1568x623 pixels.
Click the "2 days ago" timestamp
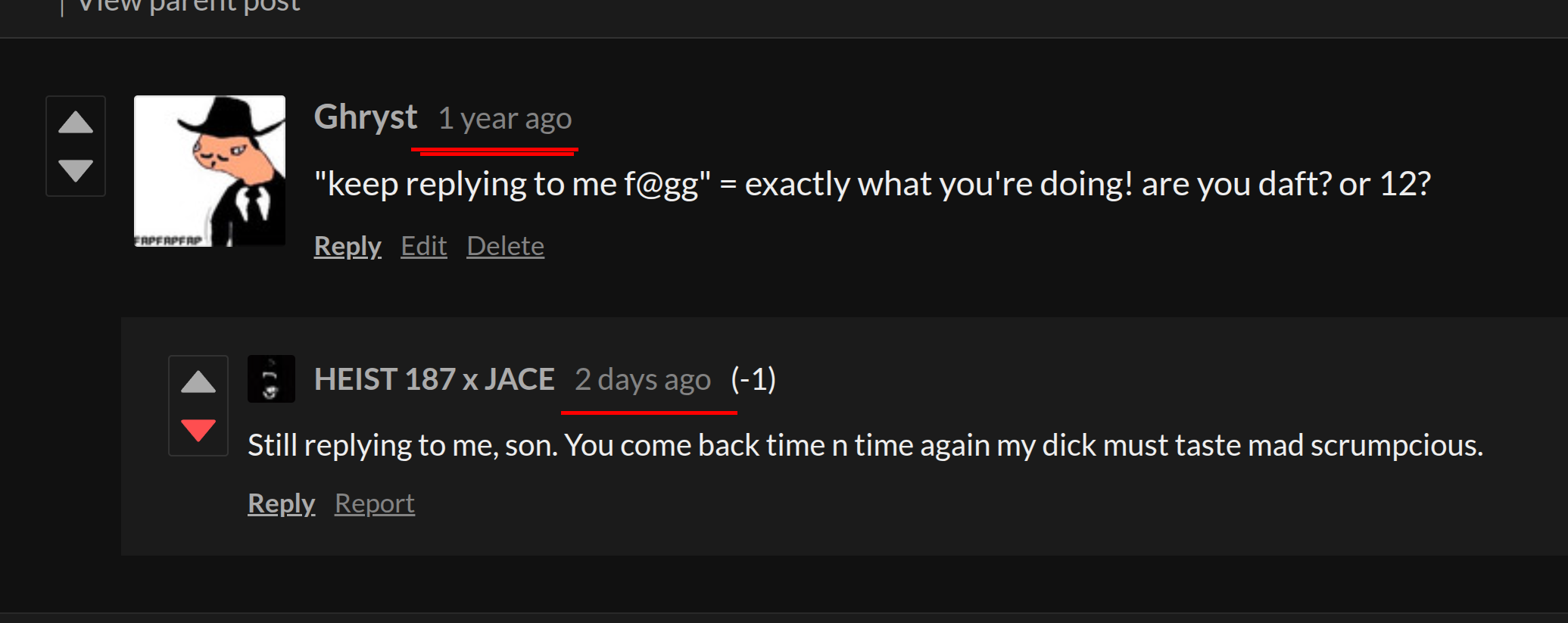pos(643,379)
